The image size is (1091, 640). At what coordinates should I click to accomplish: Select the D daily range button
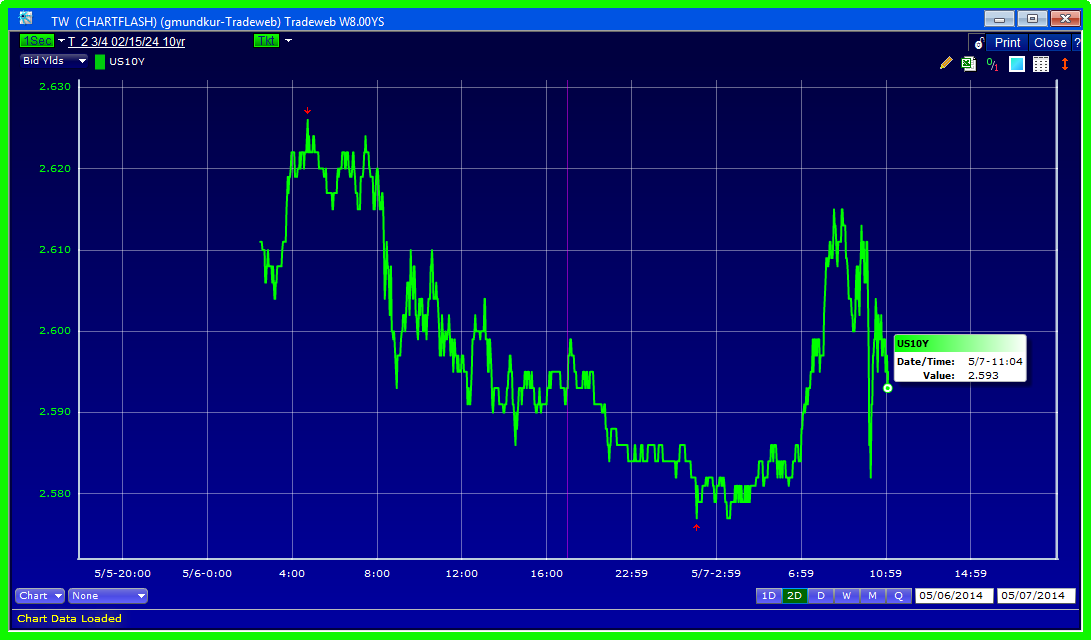click(x=820, y=596)
